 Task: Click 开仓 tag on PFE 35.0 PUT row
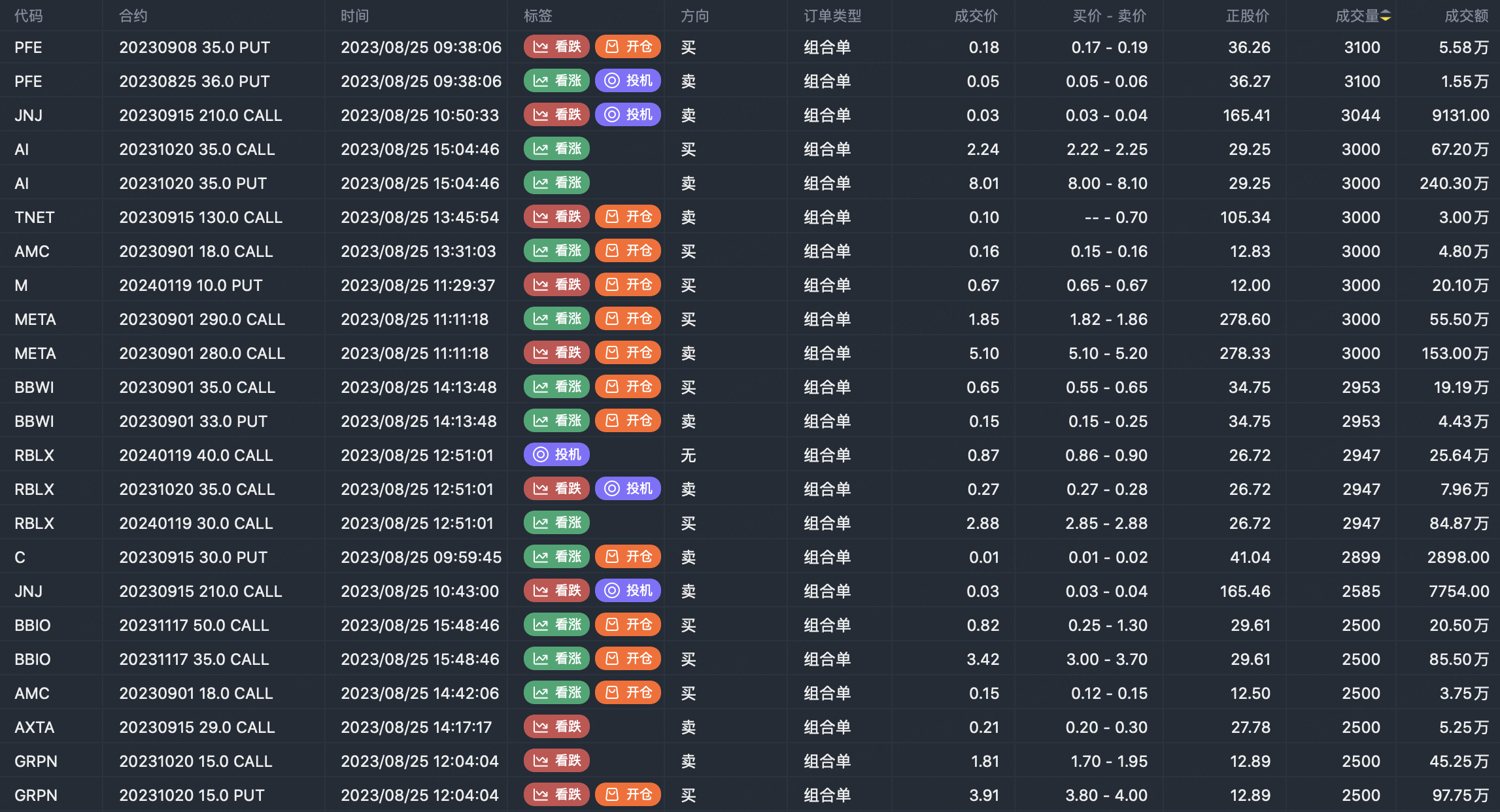(x=628, y=47)
